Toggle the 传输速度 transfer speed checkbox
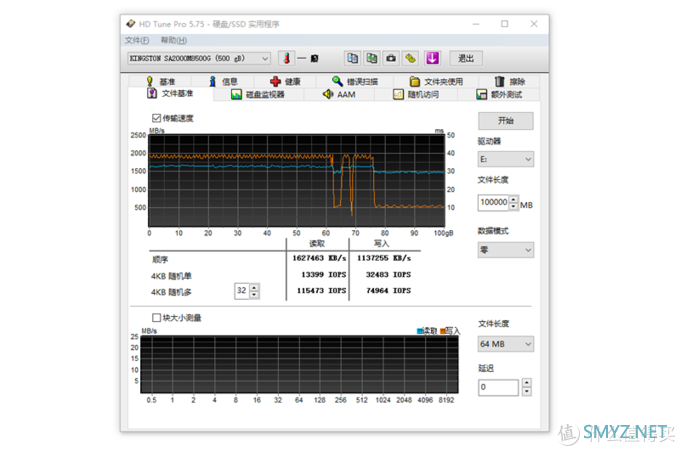The width and height of the screenshot is (680, 451). [x=157, y=118]
